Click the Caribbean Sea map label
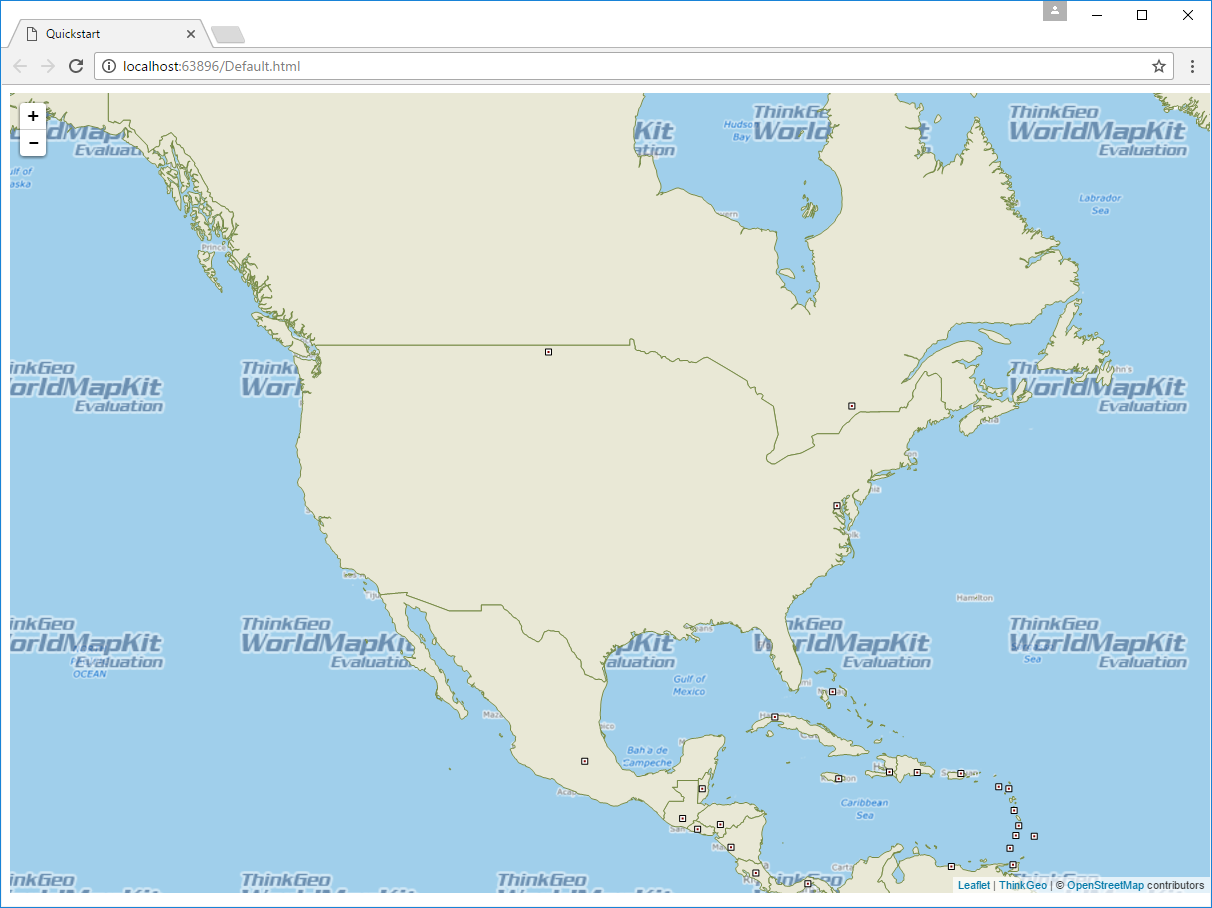Screen dimensions: 1212x908 [865, 808]
